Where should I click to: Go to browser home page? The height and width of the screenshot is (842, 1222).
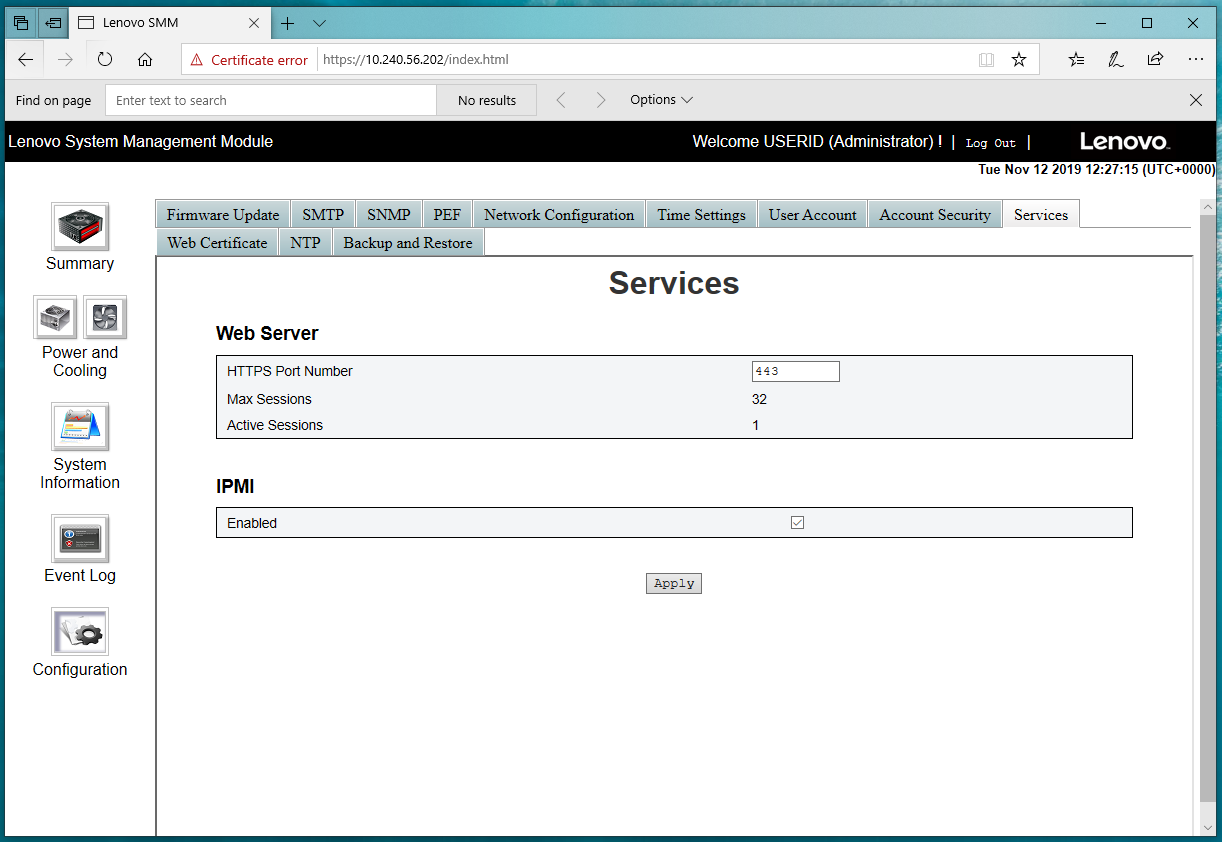tap(145, 60)
